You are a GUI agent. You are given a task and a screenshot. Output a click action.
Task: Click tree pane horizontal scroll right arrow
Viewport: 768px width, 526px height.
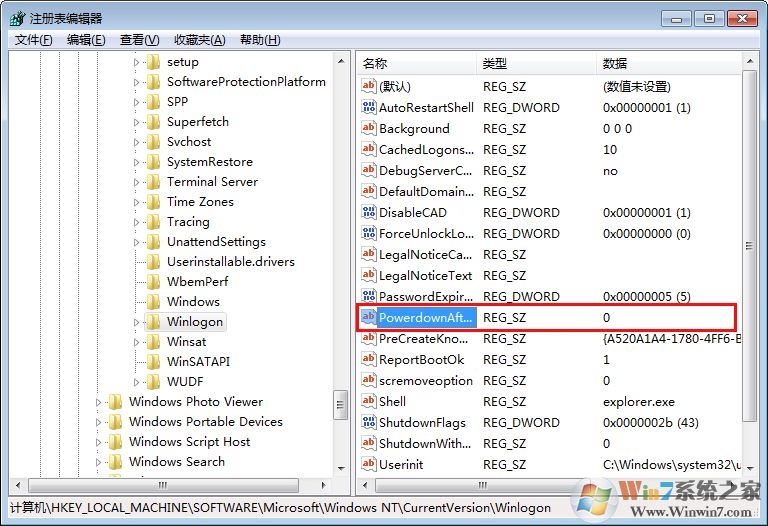[324, 485]
